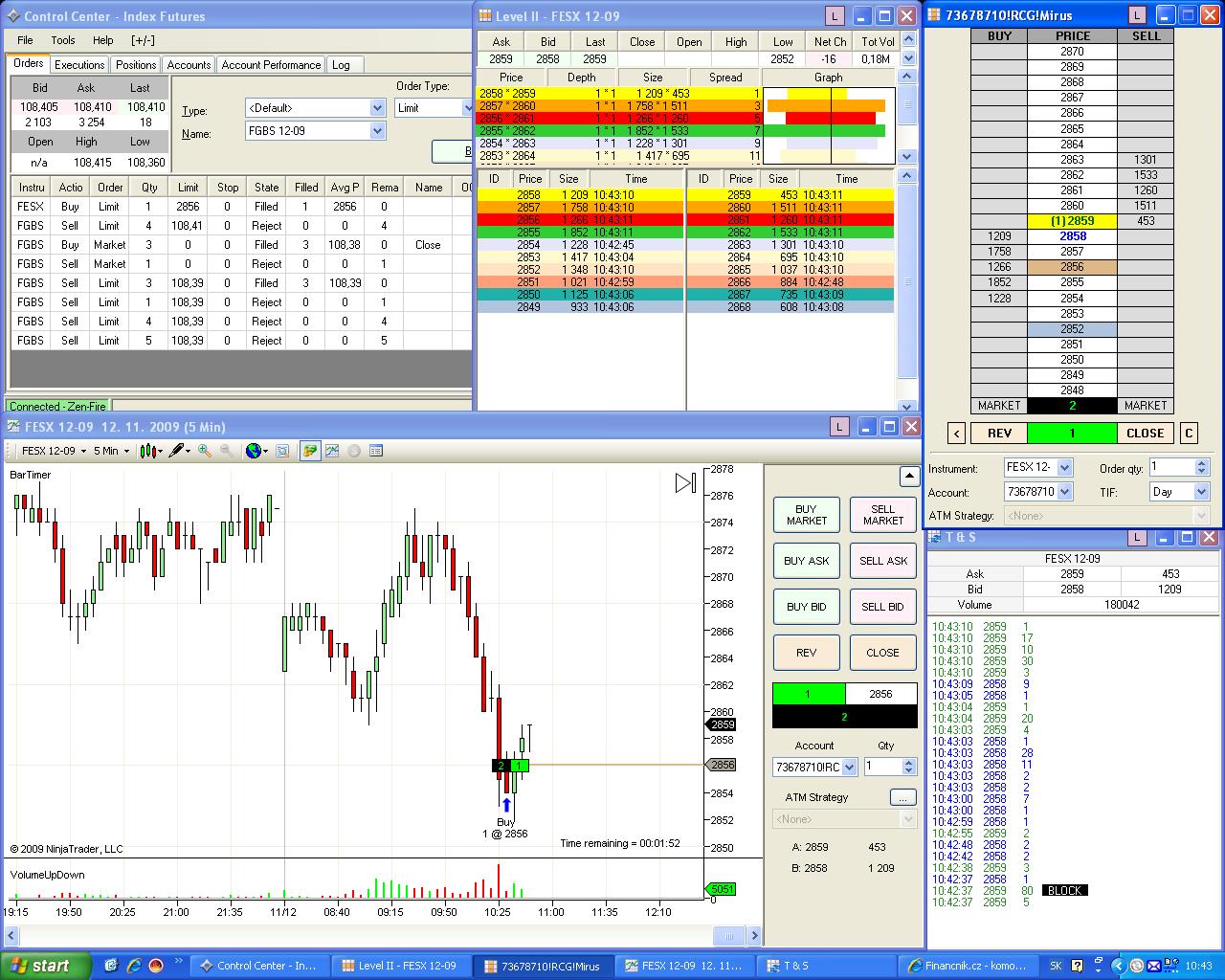Click the Order qty spinner in Mirus window
This screenshot has width=1225, height=980.
1203,467
